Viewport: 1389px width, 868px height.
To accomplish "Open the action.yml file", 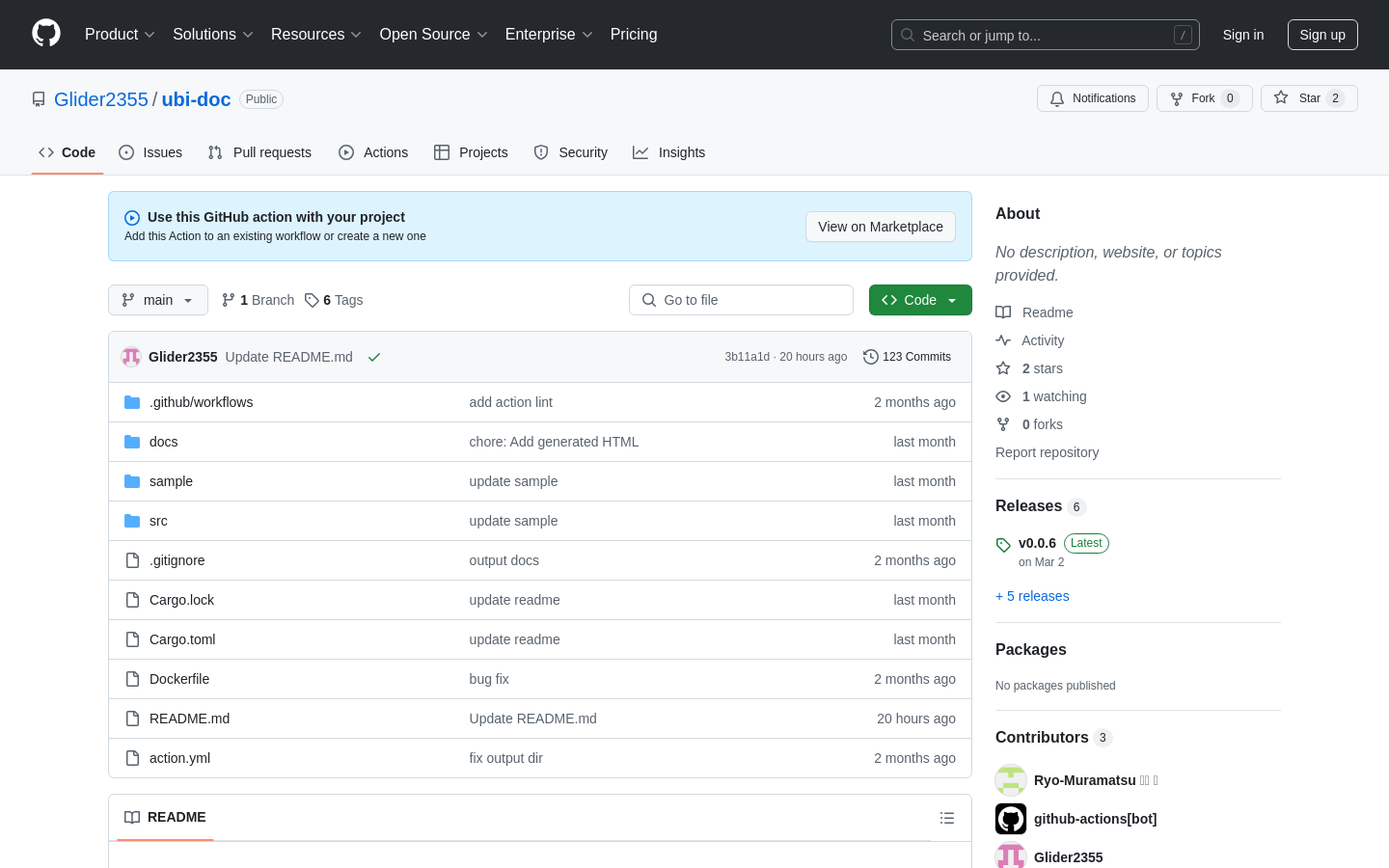I will pos(180,758).
